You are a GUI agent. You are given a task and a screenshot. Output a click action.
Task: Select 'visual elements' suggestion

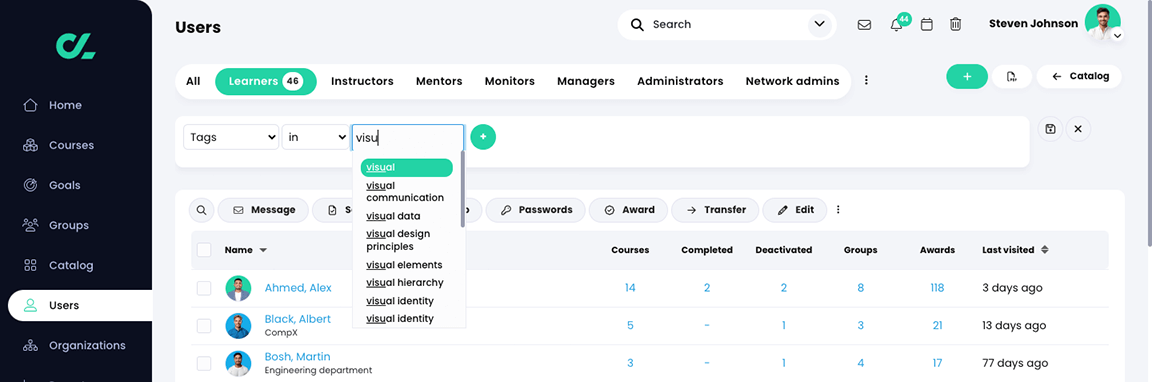(406, 264)
